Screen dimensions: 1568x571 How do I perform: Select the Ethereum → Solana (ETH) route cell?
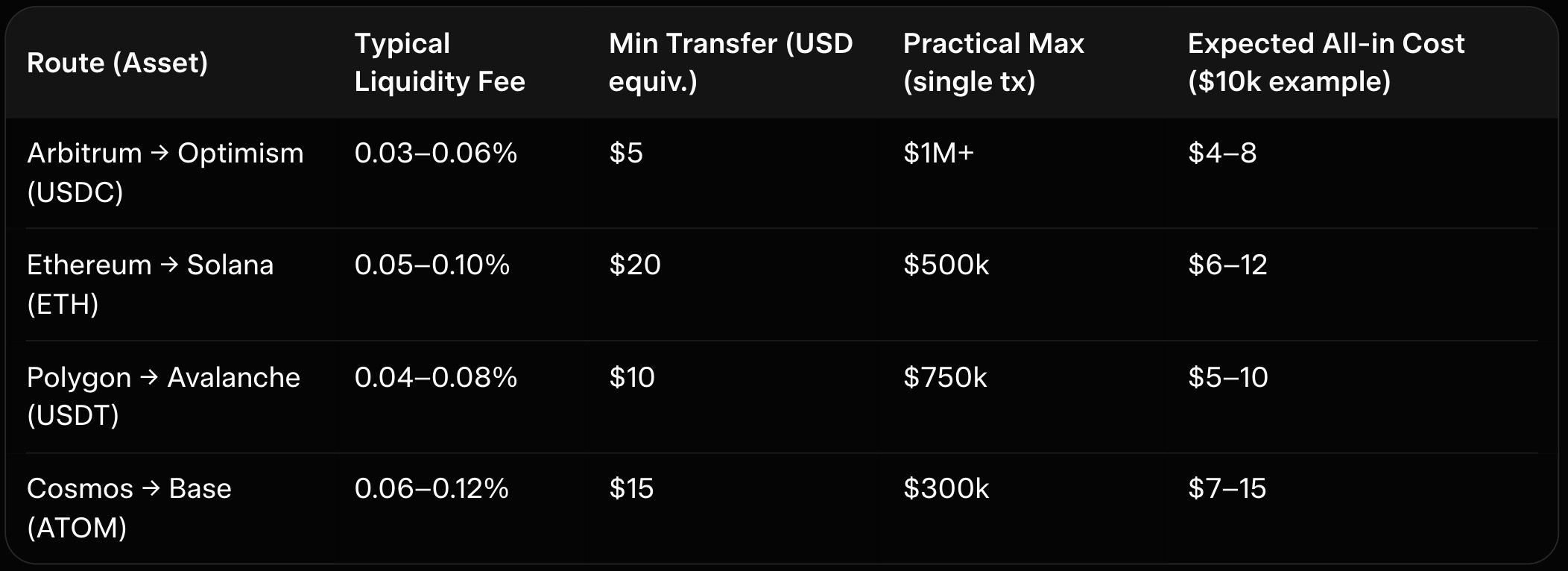click(151, 284)
